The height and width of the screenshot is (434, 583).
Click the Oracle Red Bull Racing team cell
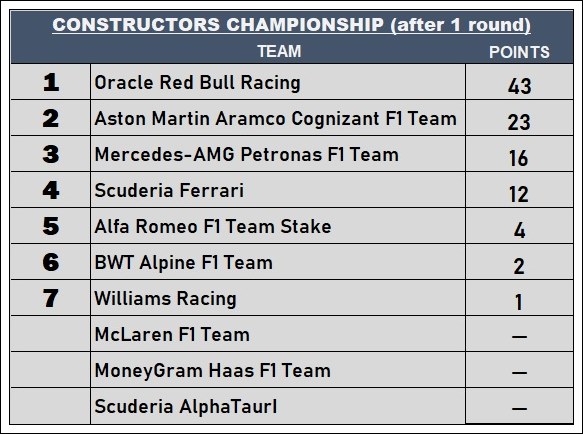pos(278,82)
